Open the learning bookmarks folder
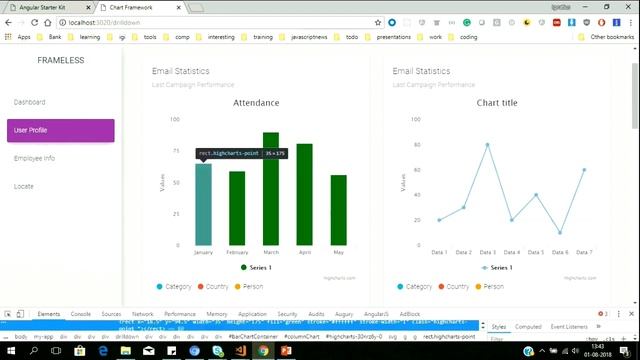Image resolution: width=640 pixels, height=360 pixels. pos(84,37)
